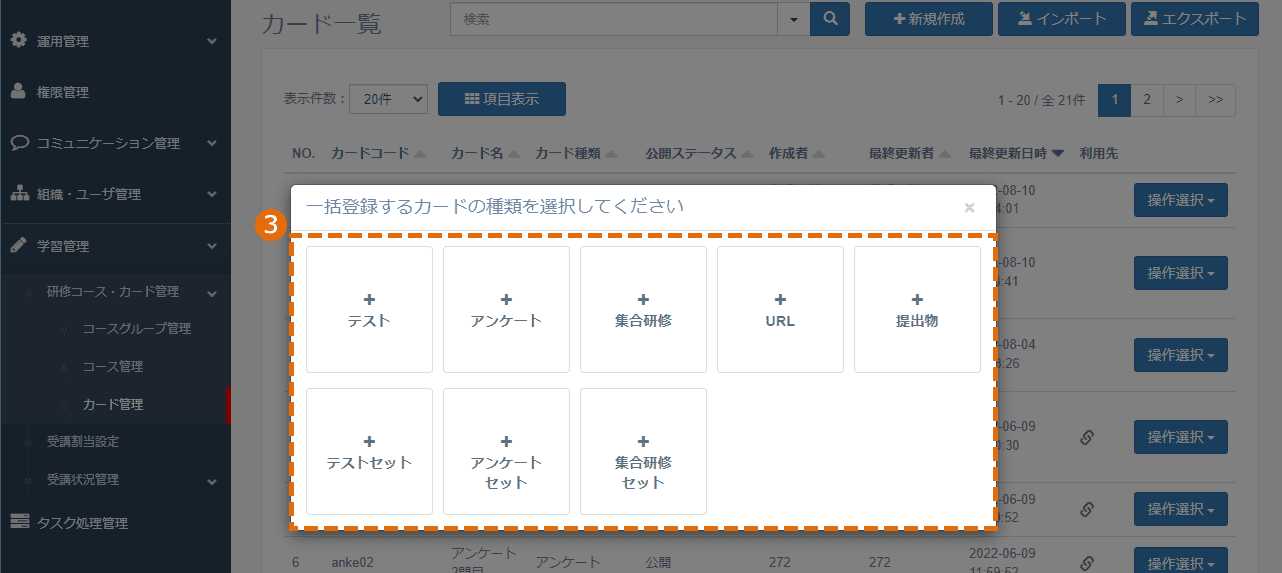Click the 新規作成 button

[929, 19]
